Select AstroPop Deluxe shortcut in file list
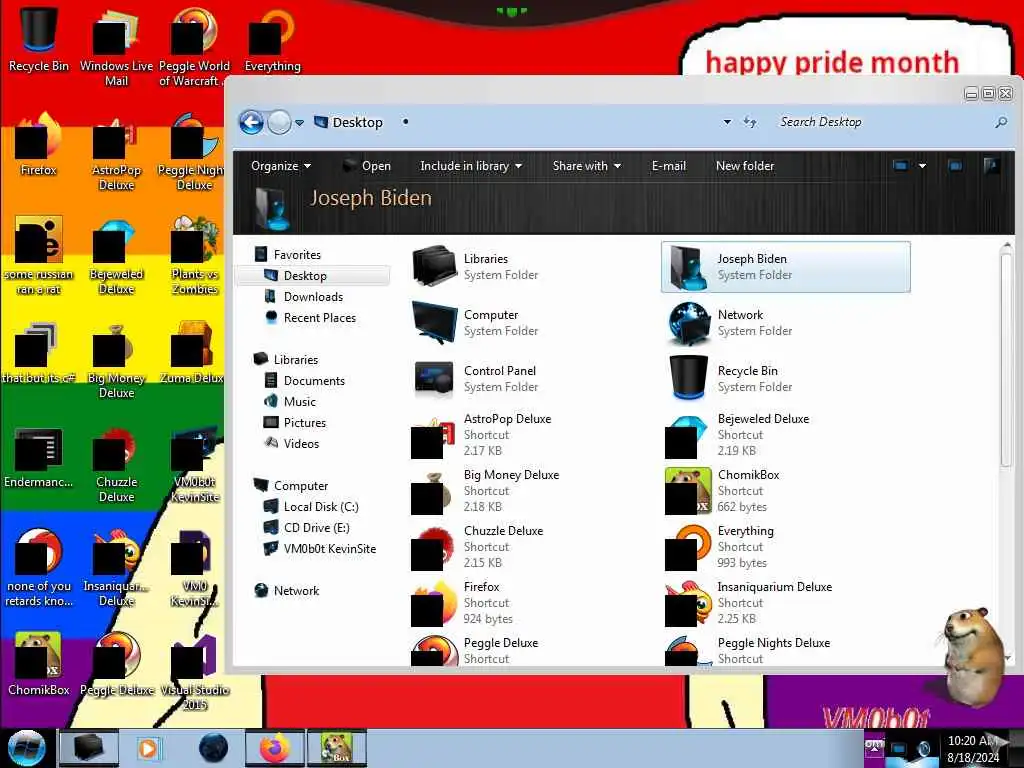The width and height of the screenshot is (1024, 768). 483,435
